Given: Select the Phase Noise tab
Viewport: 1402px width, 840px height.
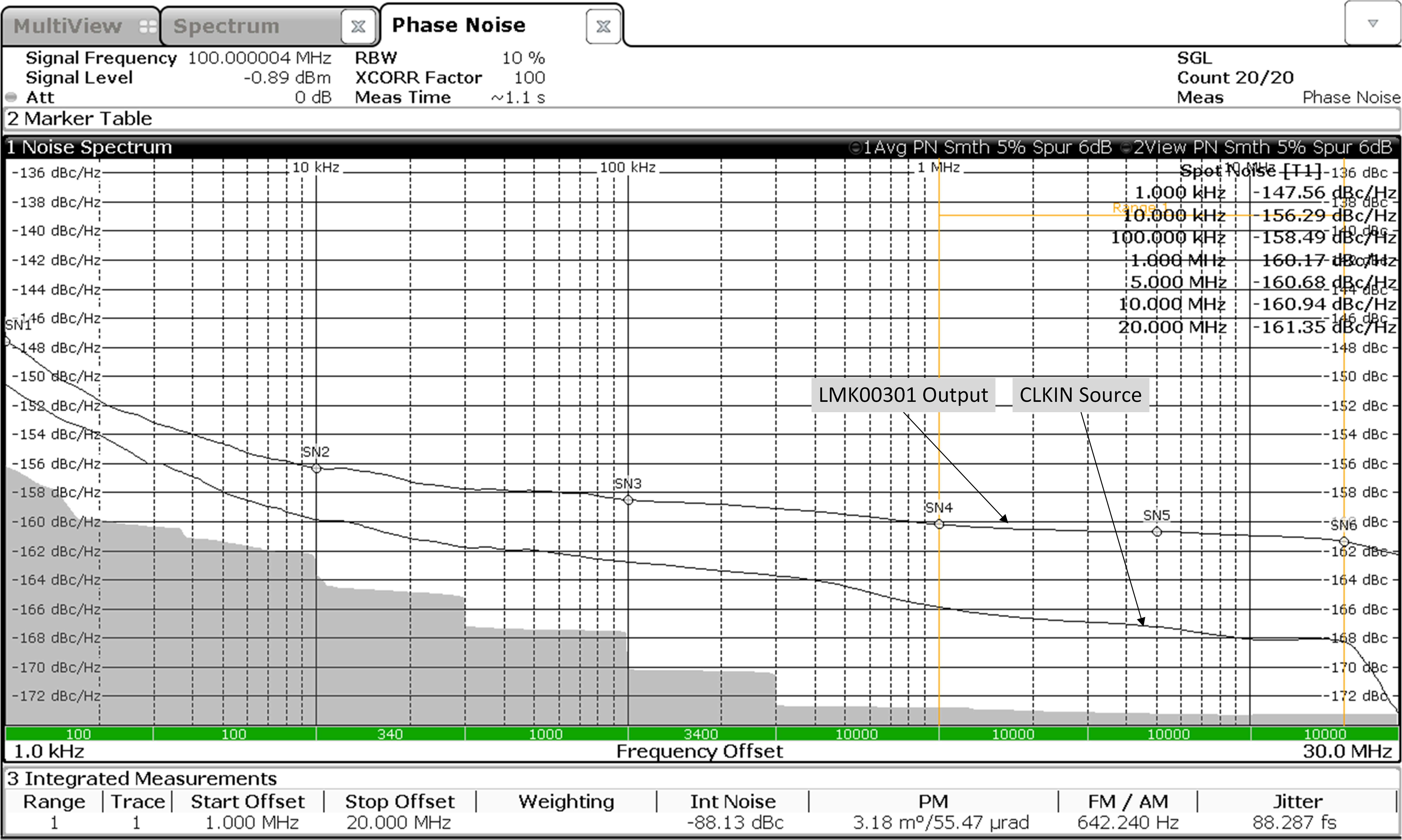Looking at the screenshot, I should 458,25.
